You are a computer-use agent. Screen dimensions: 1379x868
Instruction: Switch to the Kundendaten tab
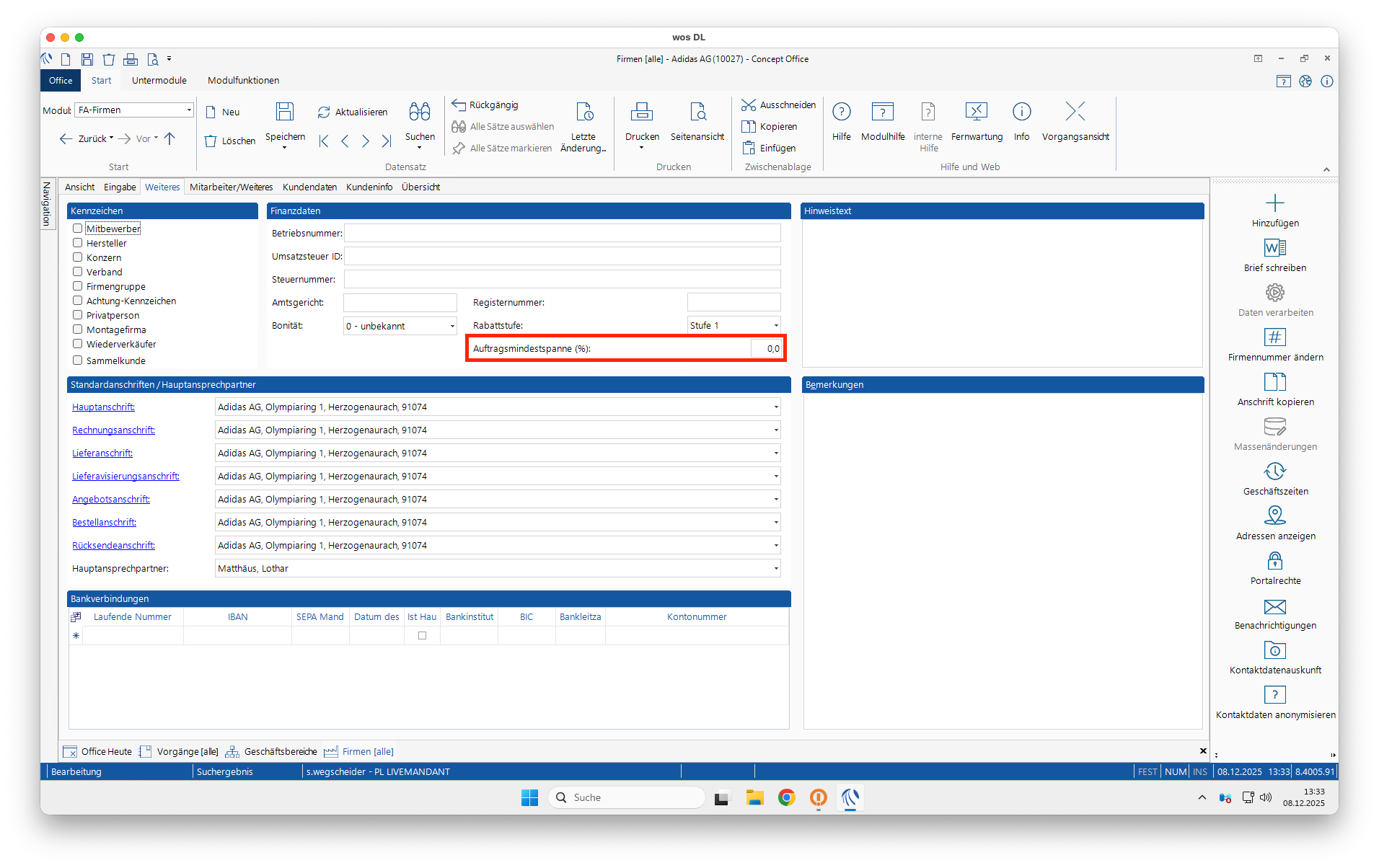point(309,187)
